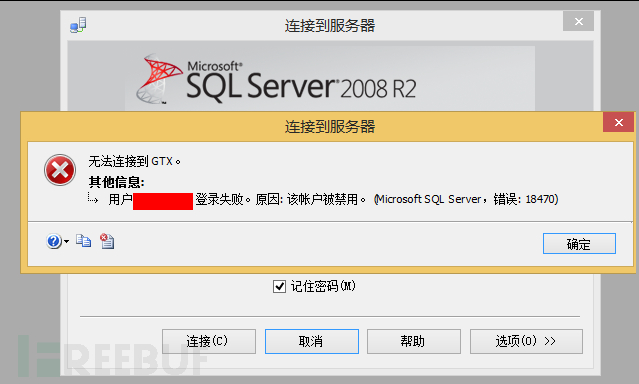Image resolution: width=639 pixels, height=384 pixels.
Task: Click the '其他信息:' heading
Action: pos(117,182)
